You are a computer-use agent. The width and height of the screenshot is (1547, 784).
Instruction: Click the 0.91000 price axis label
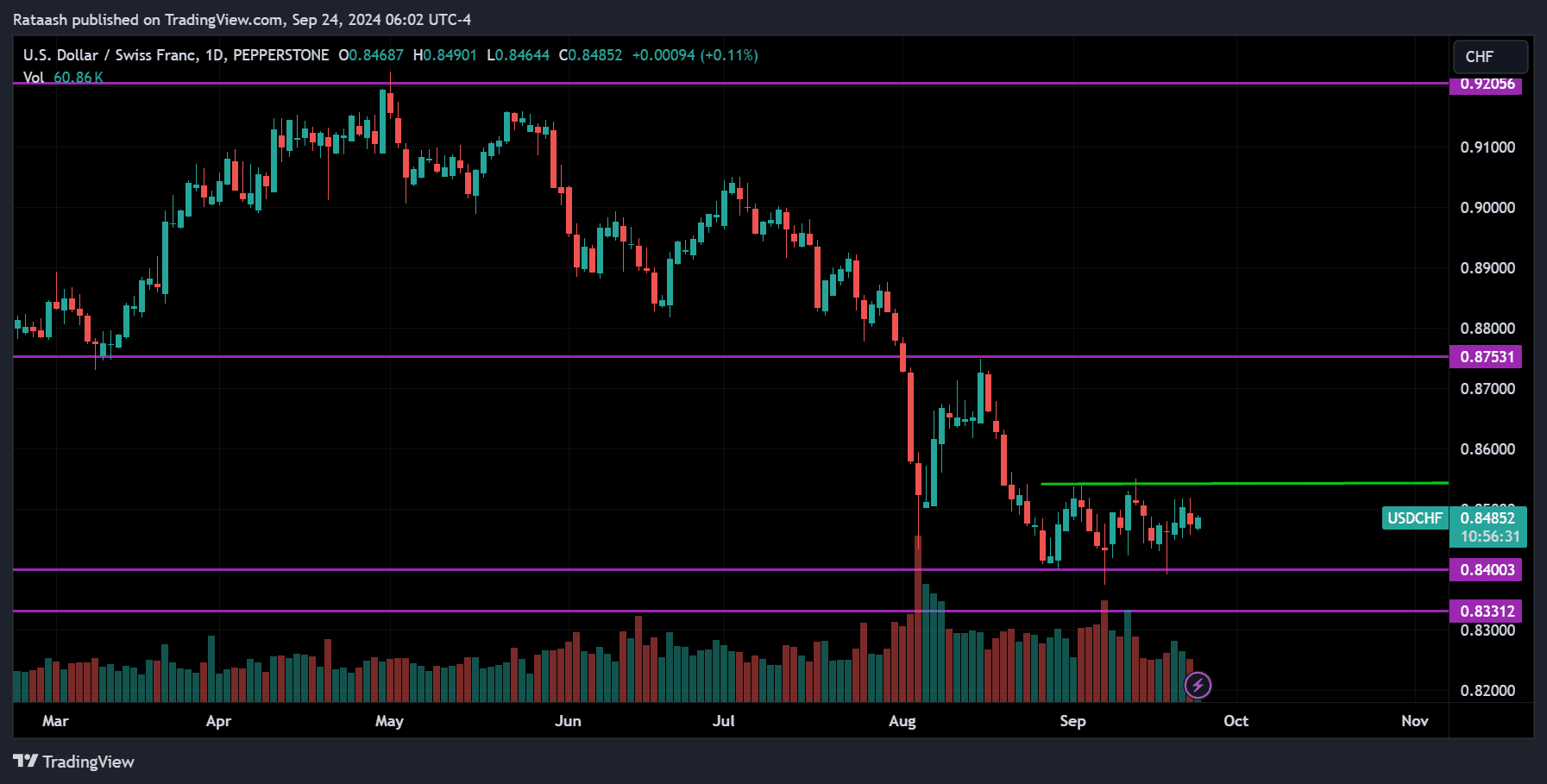pos(1487,147)
